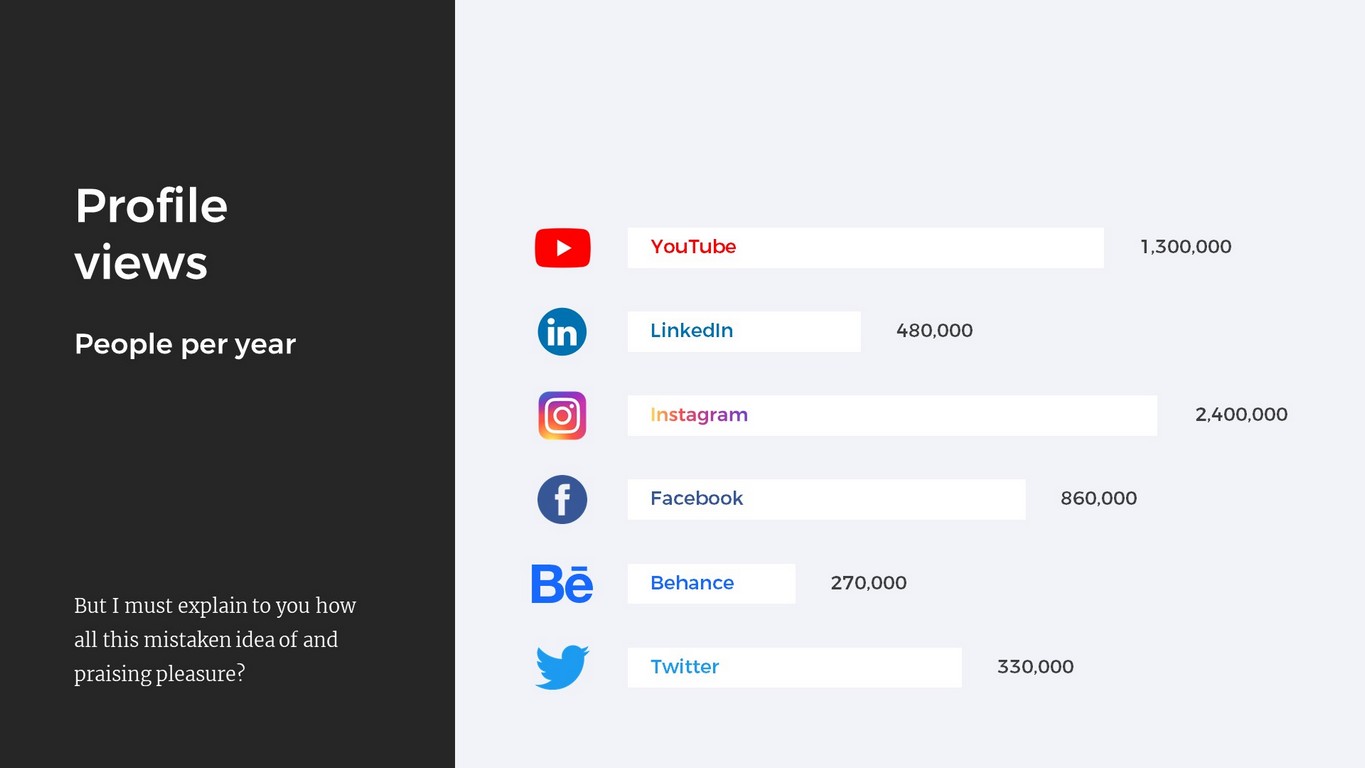Select the Facebook bar label
1365x768 pixels.
[x=696, y=498]
